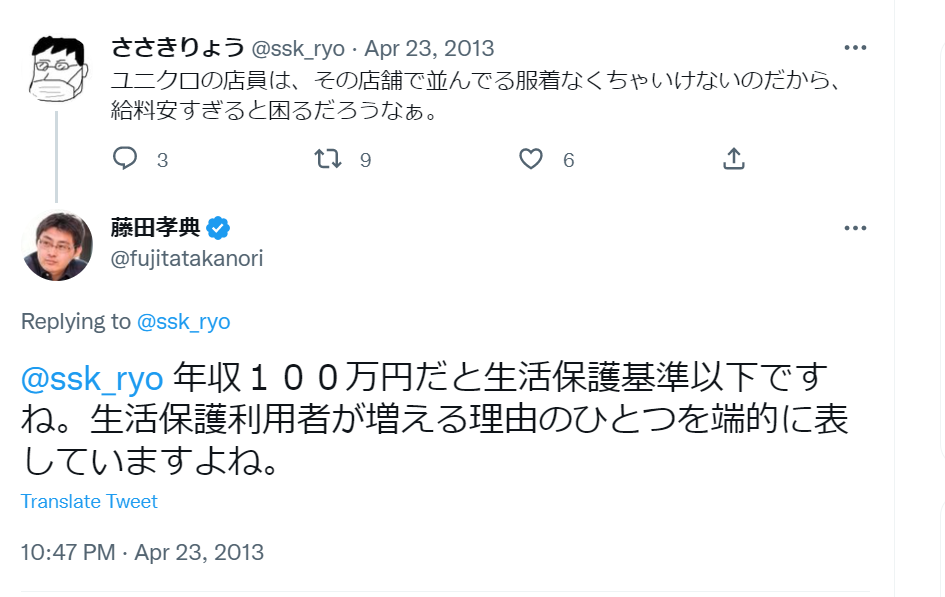Click @ssk_ryo in the "Replying to" line
Image resolution: width=945 pixels, height=597 pixels.
tap(183, 321)
